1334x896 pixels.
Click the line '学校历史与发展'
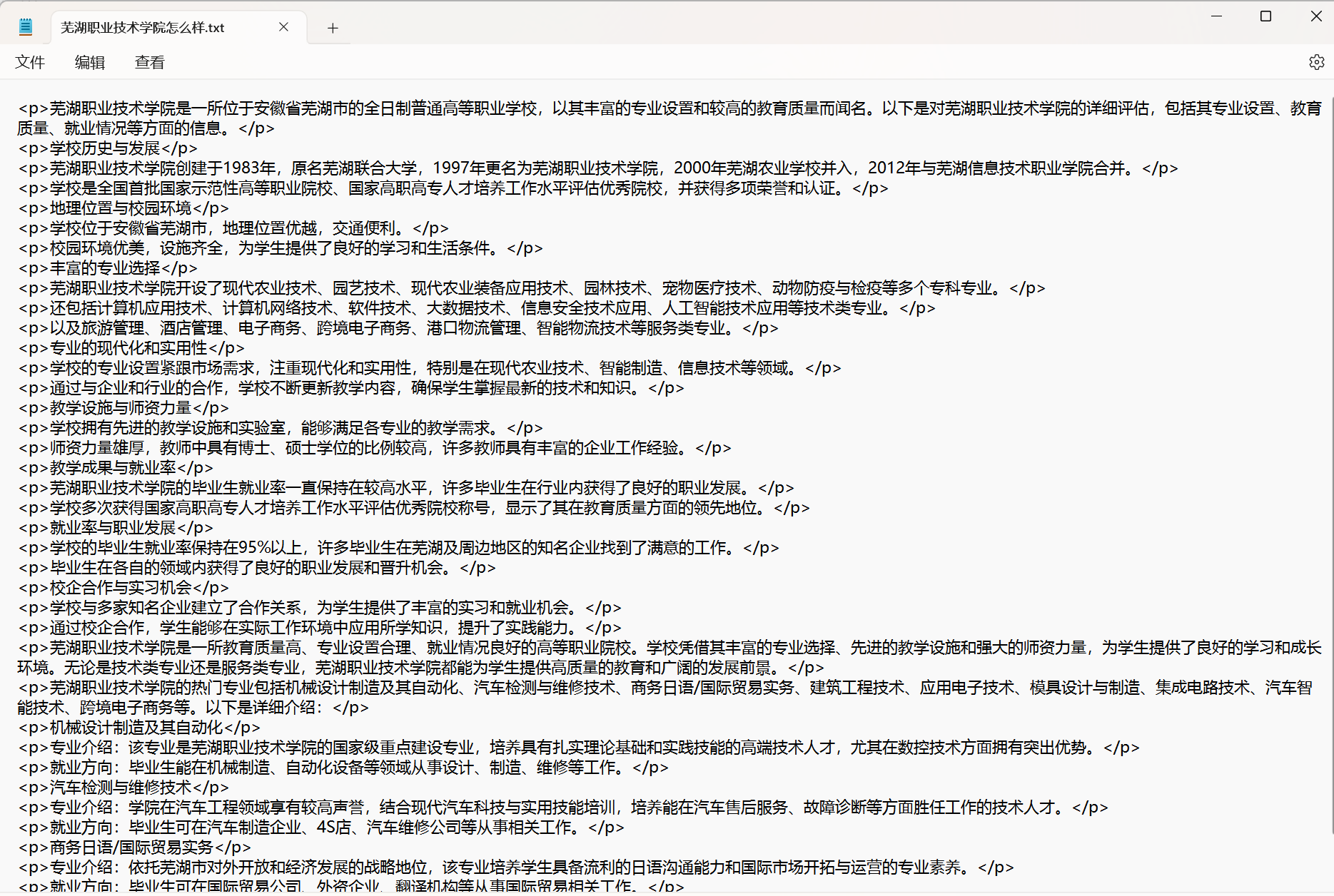point(108,148)
